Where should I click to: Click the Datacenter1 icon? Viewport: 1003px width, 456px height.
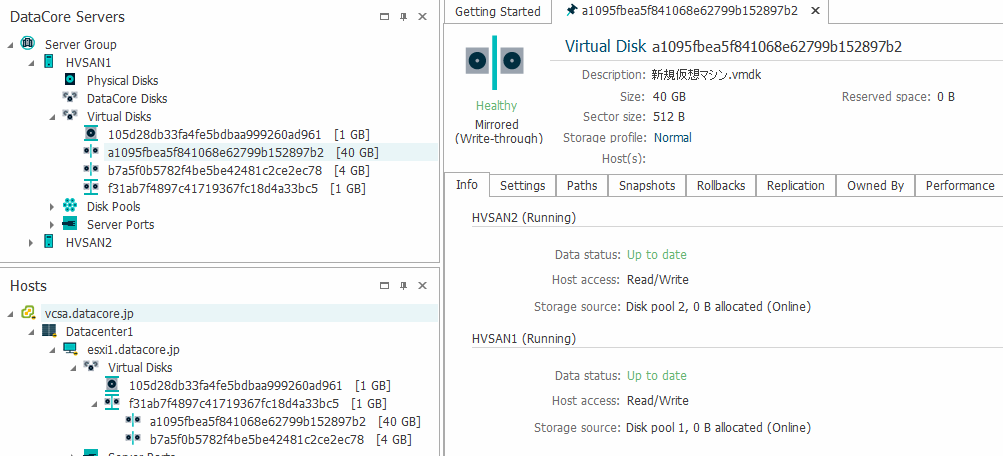pos(49,331)
